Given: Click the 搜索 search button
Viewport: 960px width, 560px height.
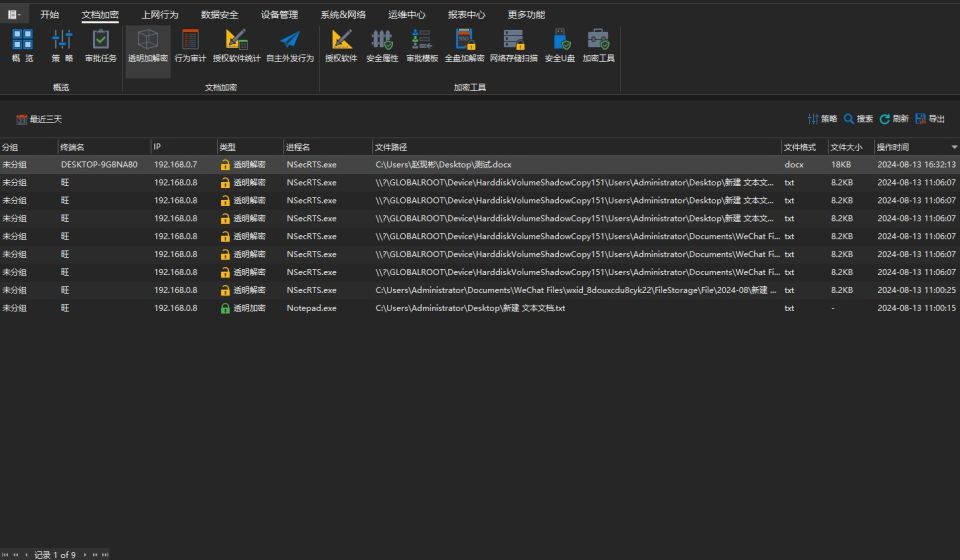Looking at the screenshot, I should (858, 119).
